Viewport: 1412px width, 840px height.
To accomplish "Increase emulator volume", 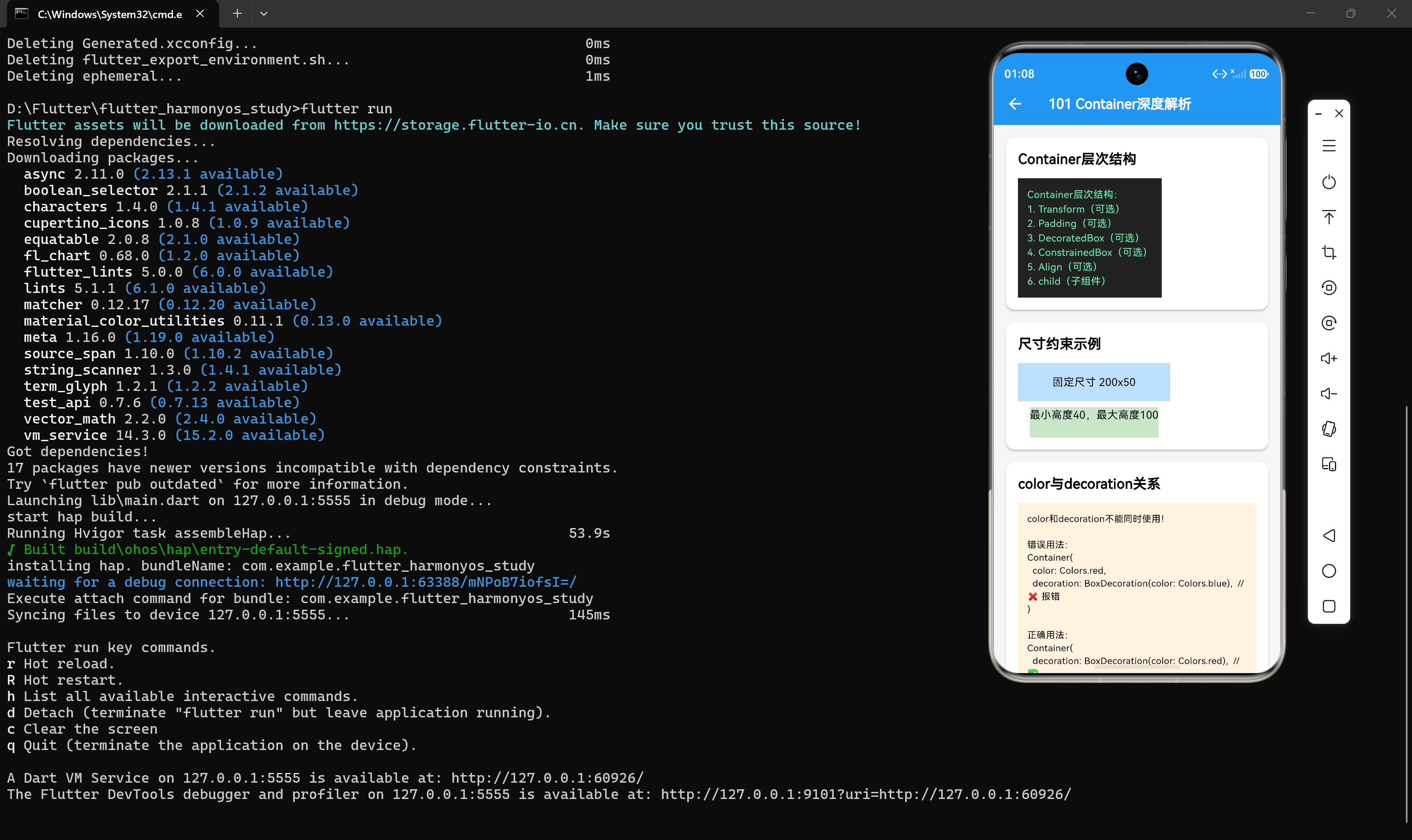I will pyautogui.click(x=1329, y=358).
